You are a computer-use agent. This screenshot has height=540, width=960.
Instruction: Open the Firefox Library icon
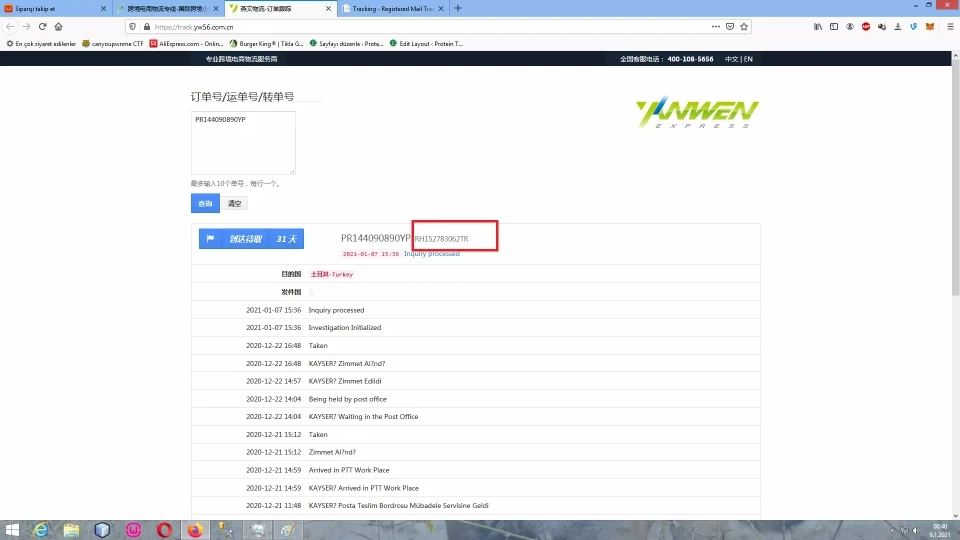tap(818, 26)
